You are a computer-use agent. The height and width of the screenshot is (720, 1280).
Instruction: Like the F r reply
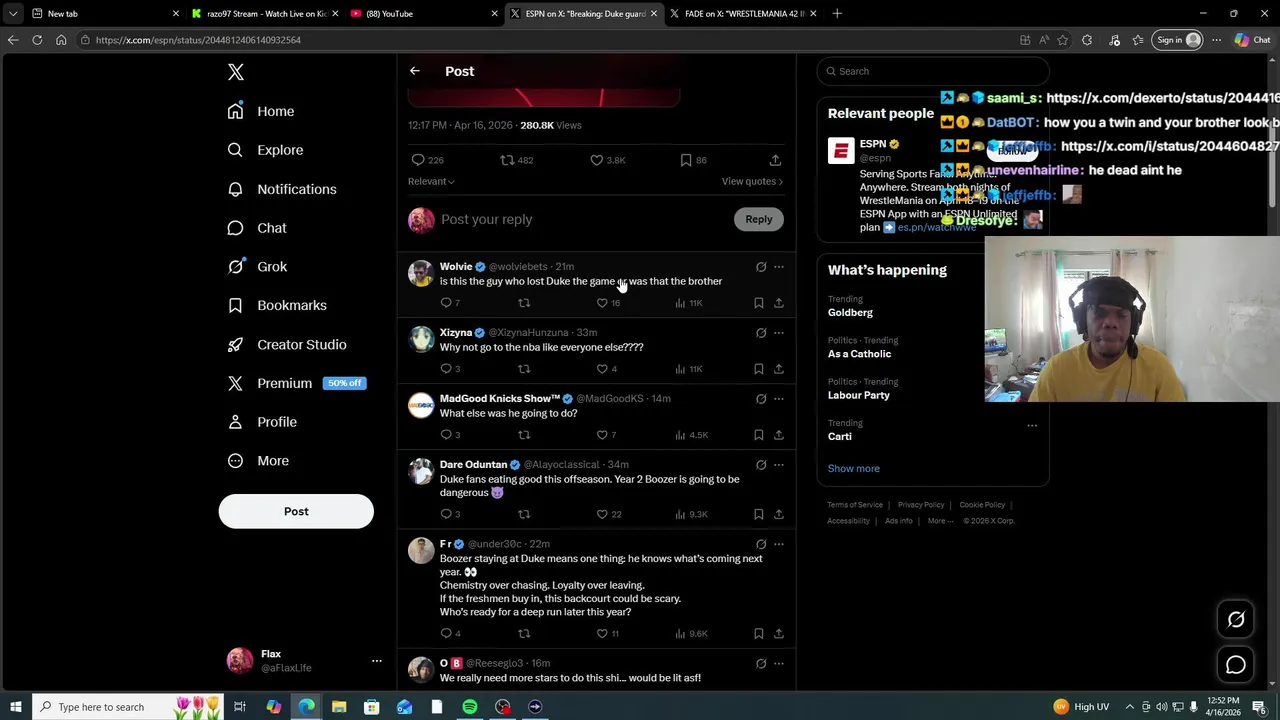602,633
